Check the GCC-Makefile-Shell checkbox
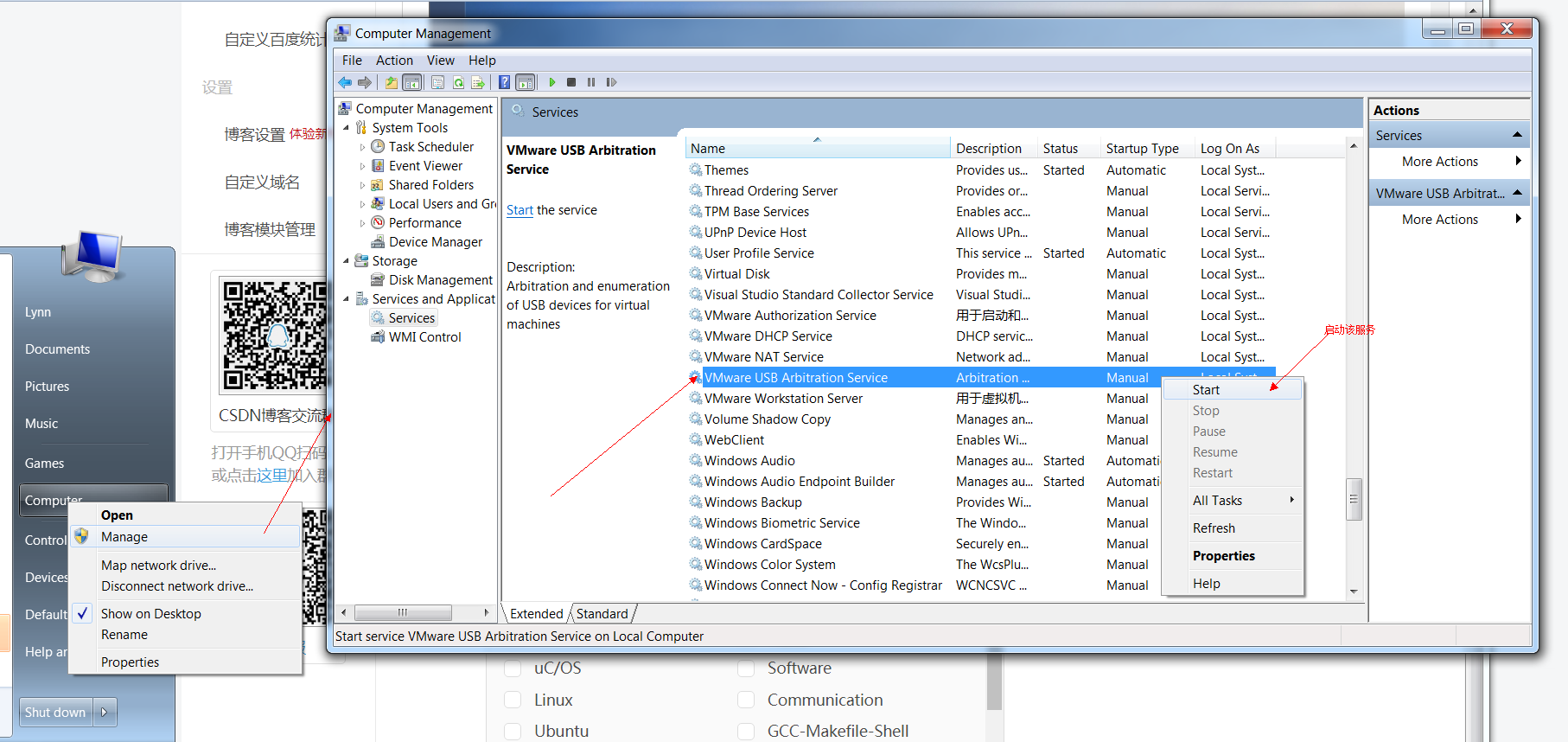Screen dimensions: 1568x742 click(x=746, y=731)
